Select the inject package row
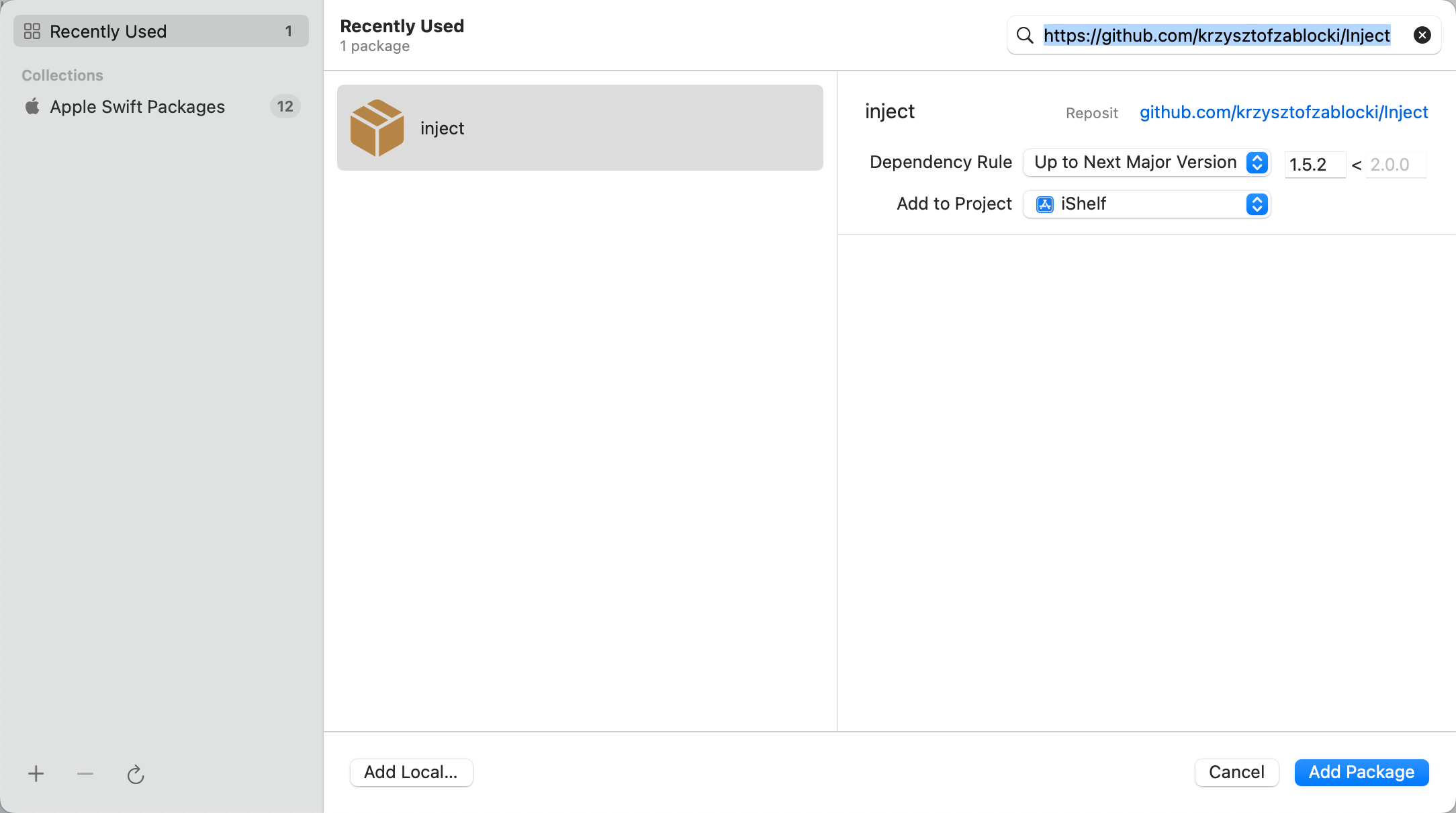The image size is (1456, 813). pos(580,128)
